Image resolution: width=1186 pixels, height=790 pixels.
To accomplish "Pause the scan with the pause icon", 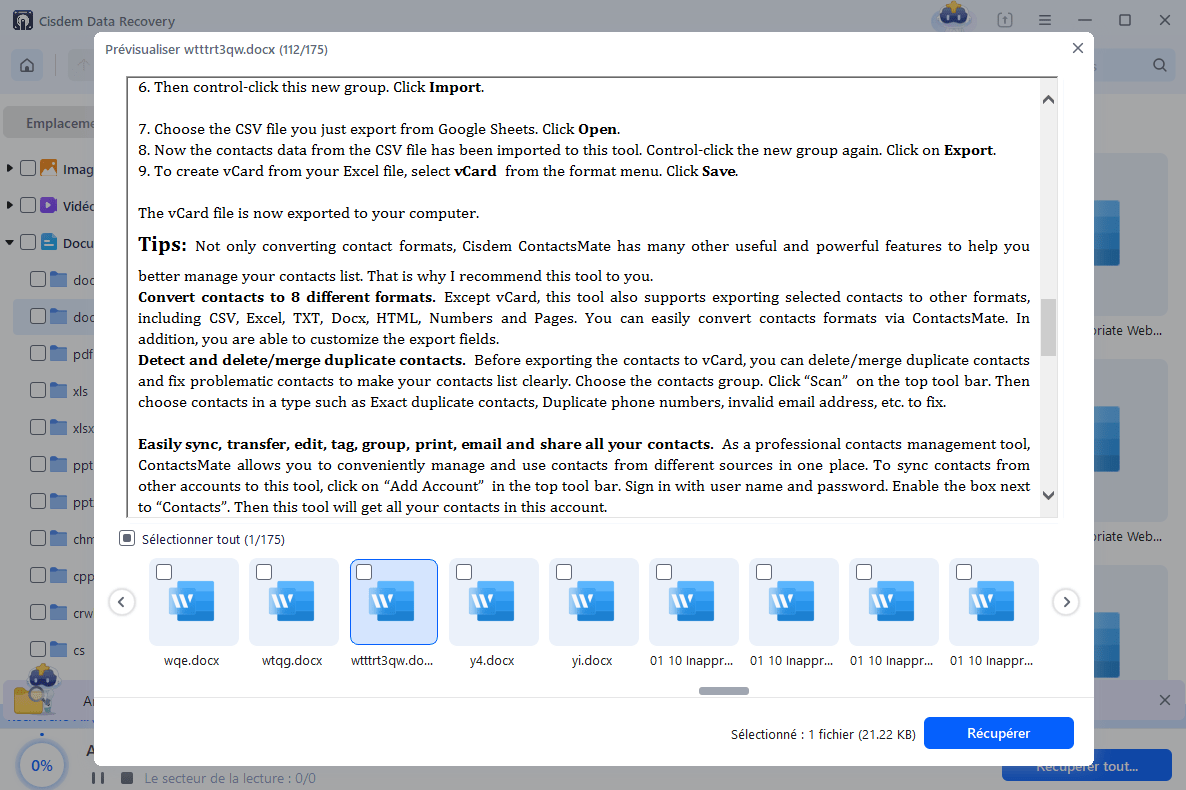I will click(98, 778).
